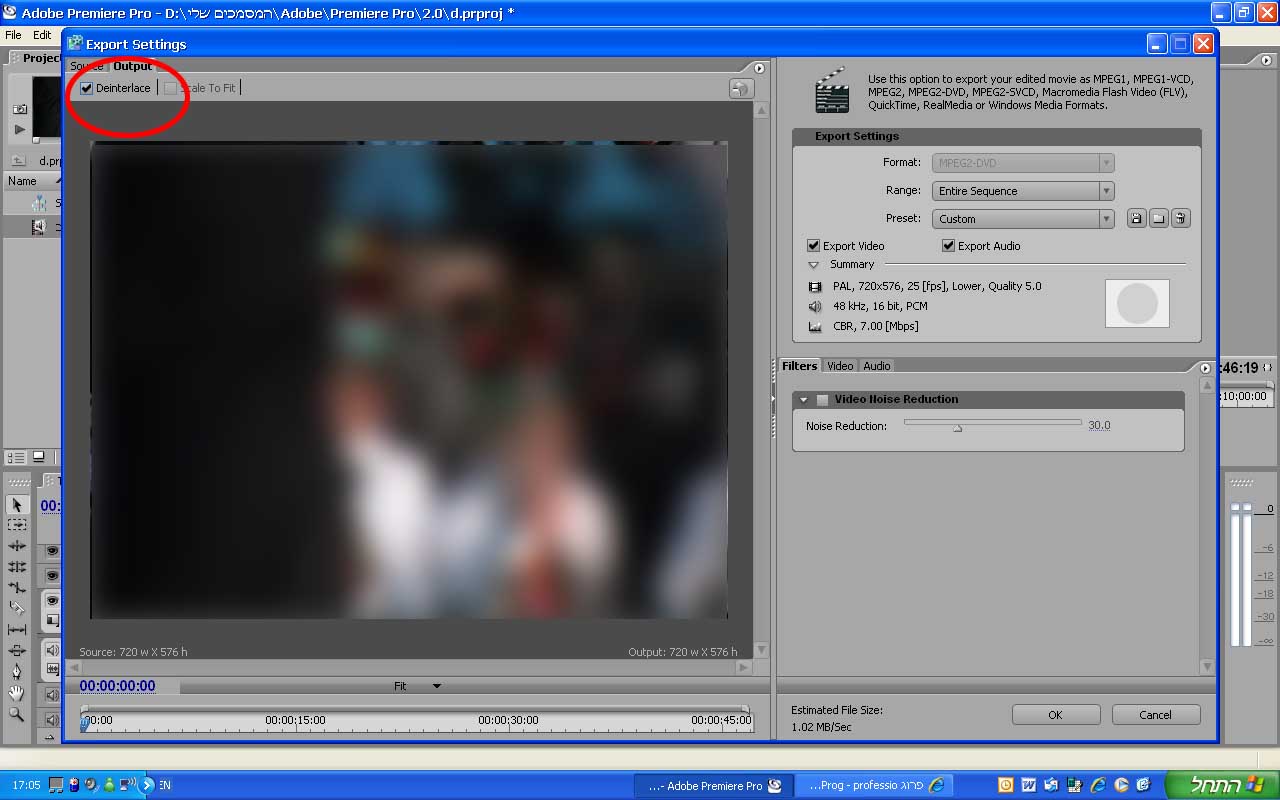Open the Edit menu
This screenshot has height=800, width=1280.
pyautogui.click(x=42, y=35)
